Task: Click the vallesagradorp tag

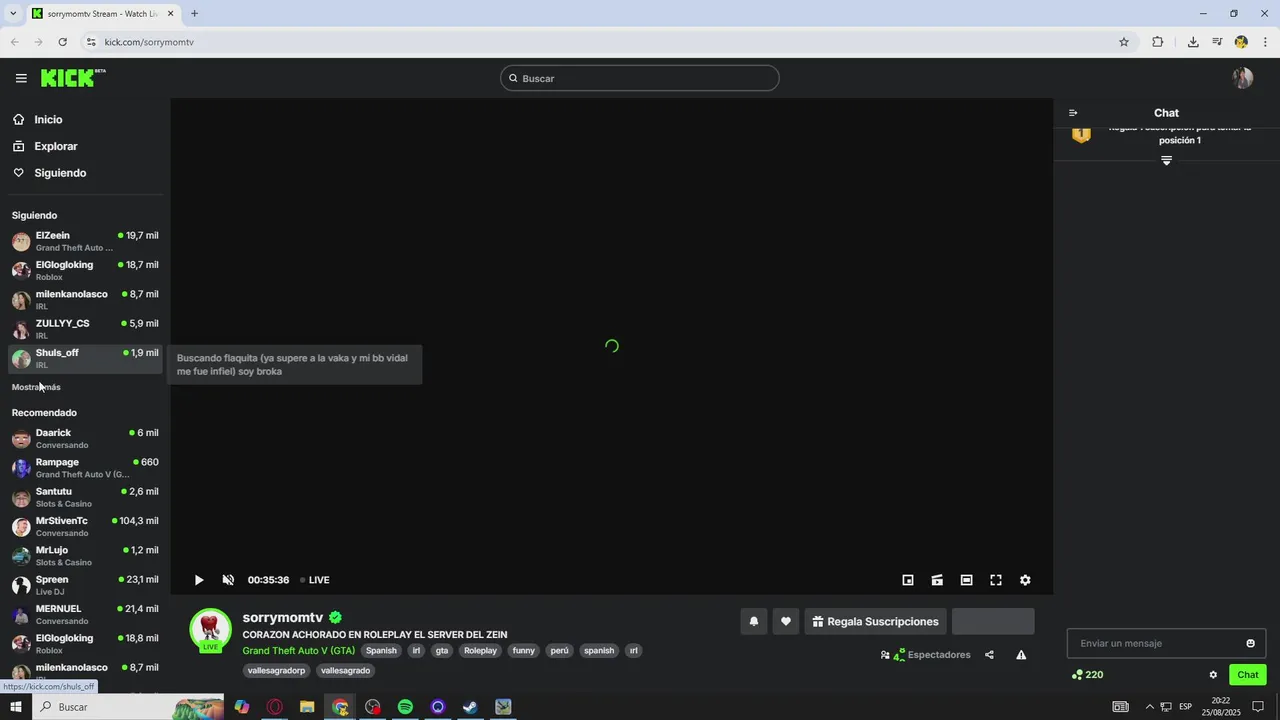Action: [x=276, y=670]
